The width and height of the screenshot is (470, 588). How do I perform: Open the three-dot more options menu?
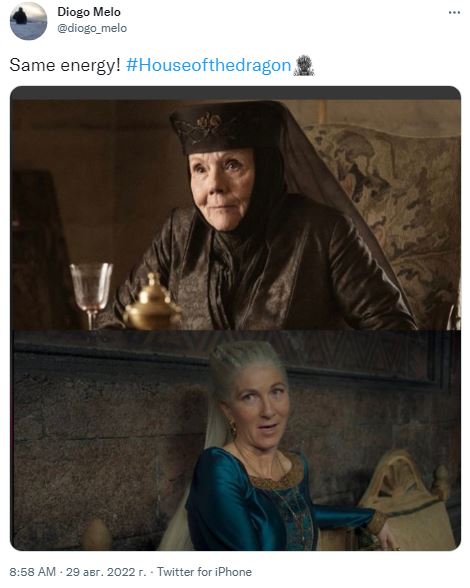(x=454, y=13)
